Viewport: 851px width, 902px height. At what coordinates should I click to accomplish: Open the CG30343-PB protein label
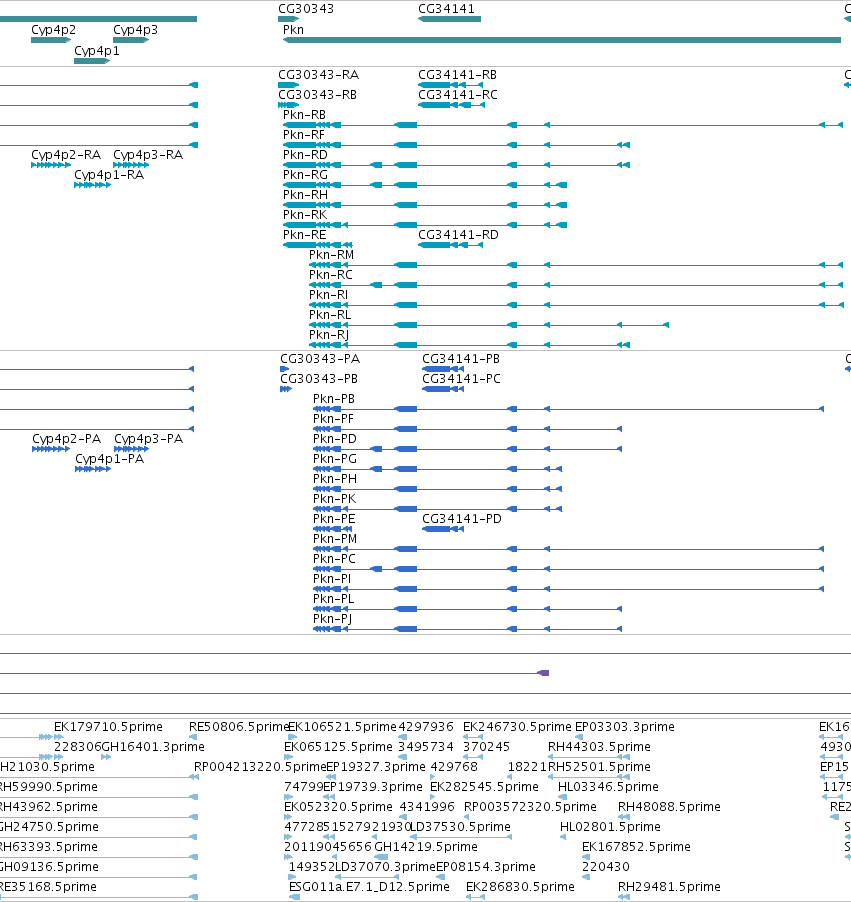pyautogui.click(x=319, y=379)
